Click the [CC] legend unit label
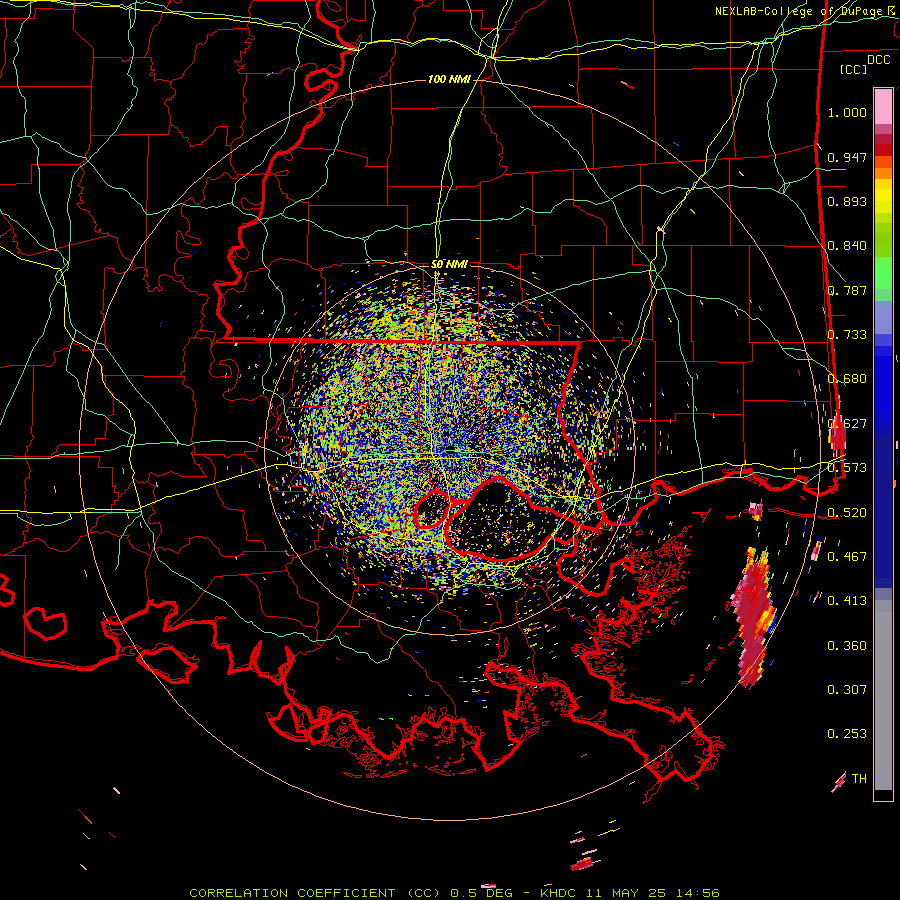 coord(854,69)
